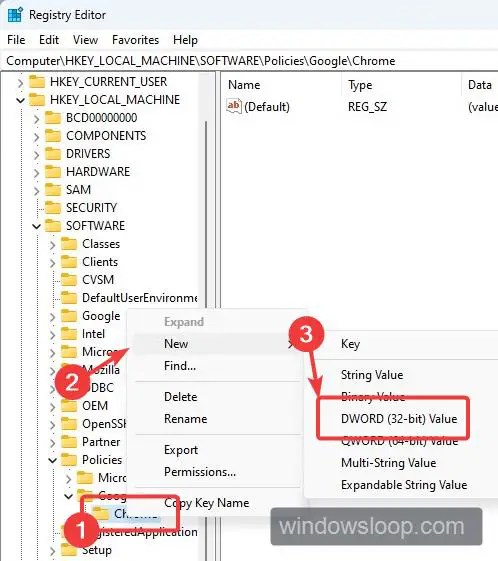Open the View menu
498x561 pixels.
tap(85, 40)
